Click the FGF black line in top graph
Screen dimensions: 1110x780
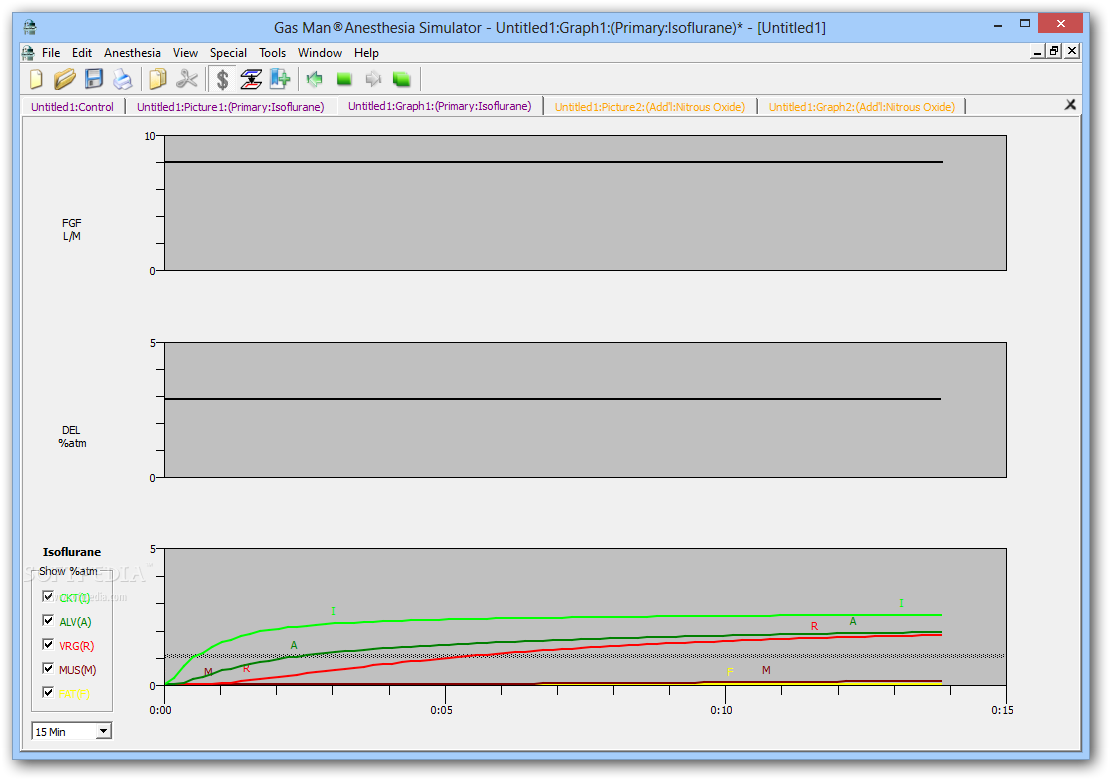click(x=554, y=162)
